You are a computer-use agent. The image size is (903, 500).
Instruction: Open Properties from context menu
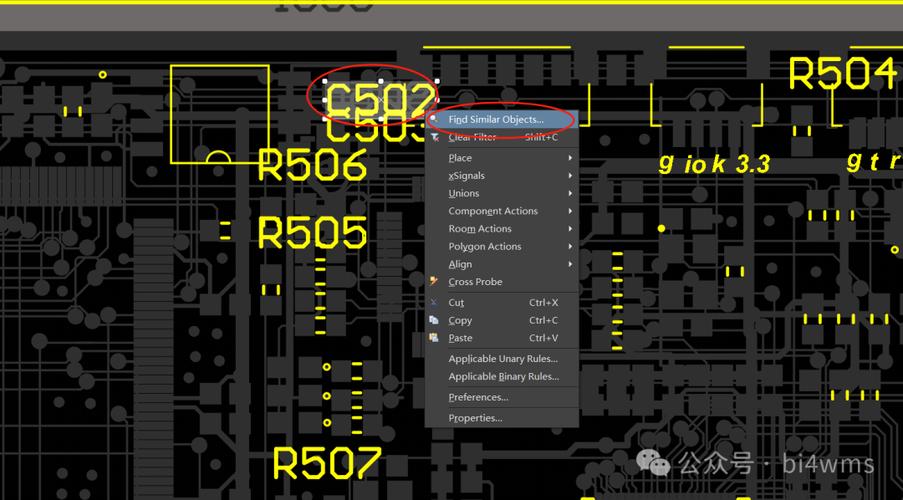[502, 418]
